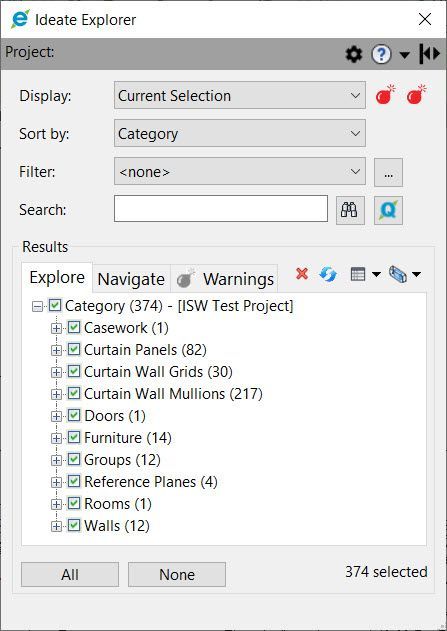Collapse the Category (374) root node
Image resolution: width=447 pixels, height=631 pixels.
37,307
